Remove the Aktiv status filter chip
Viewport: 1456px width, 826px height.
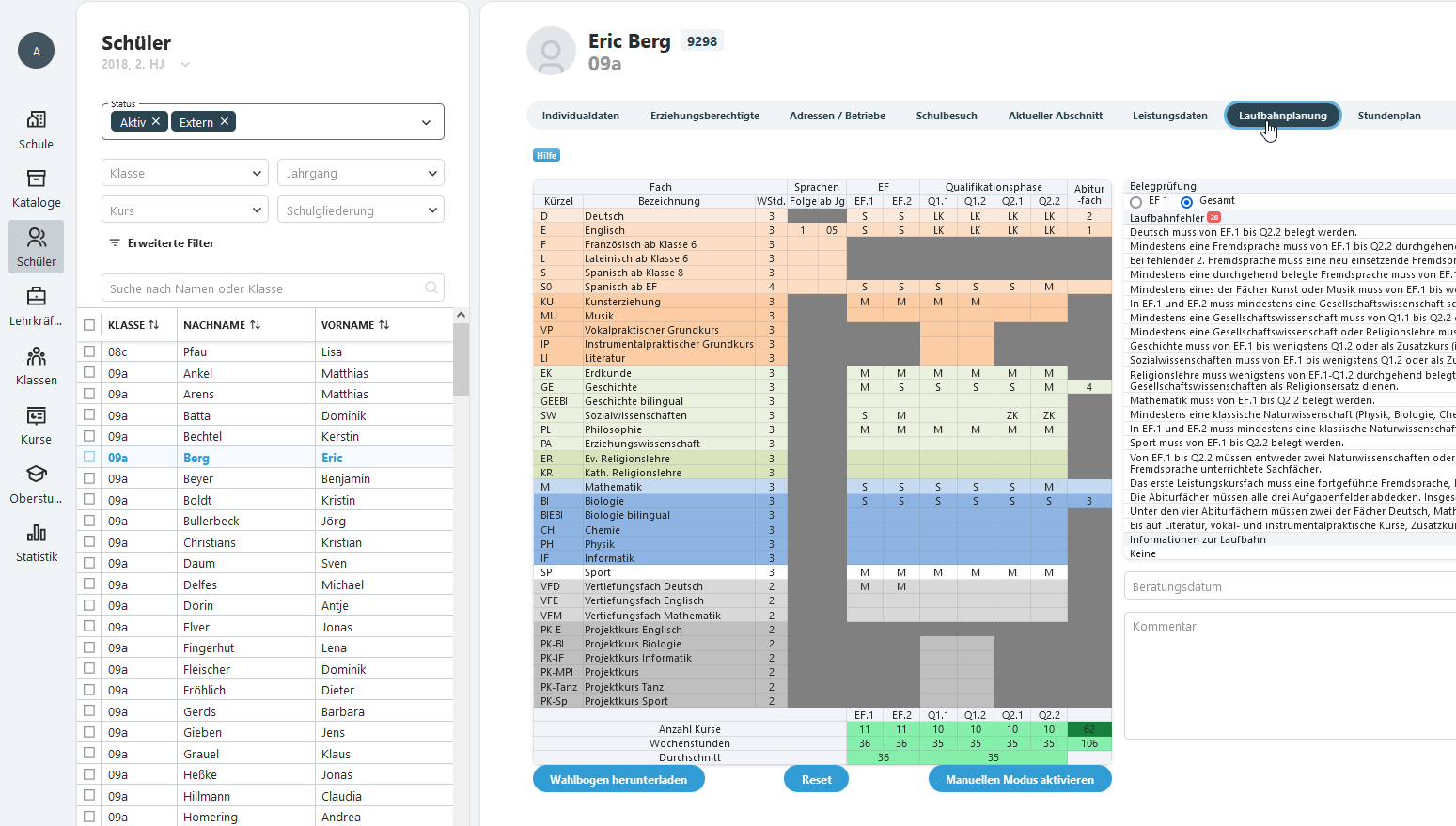(x=156, y=122)
